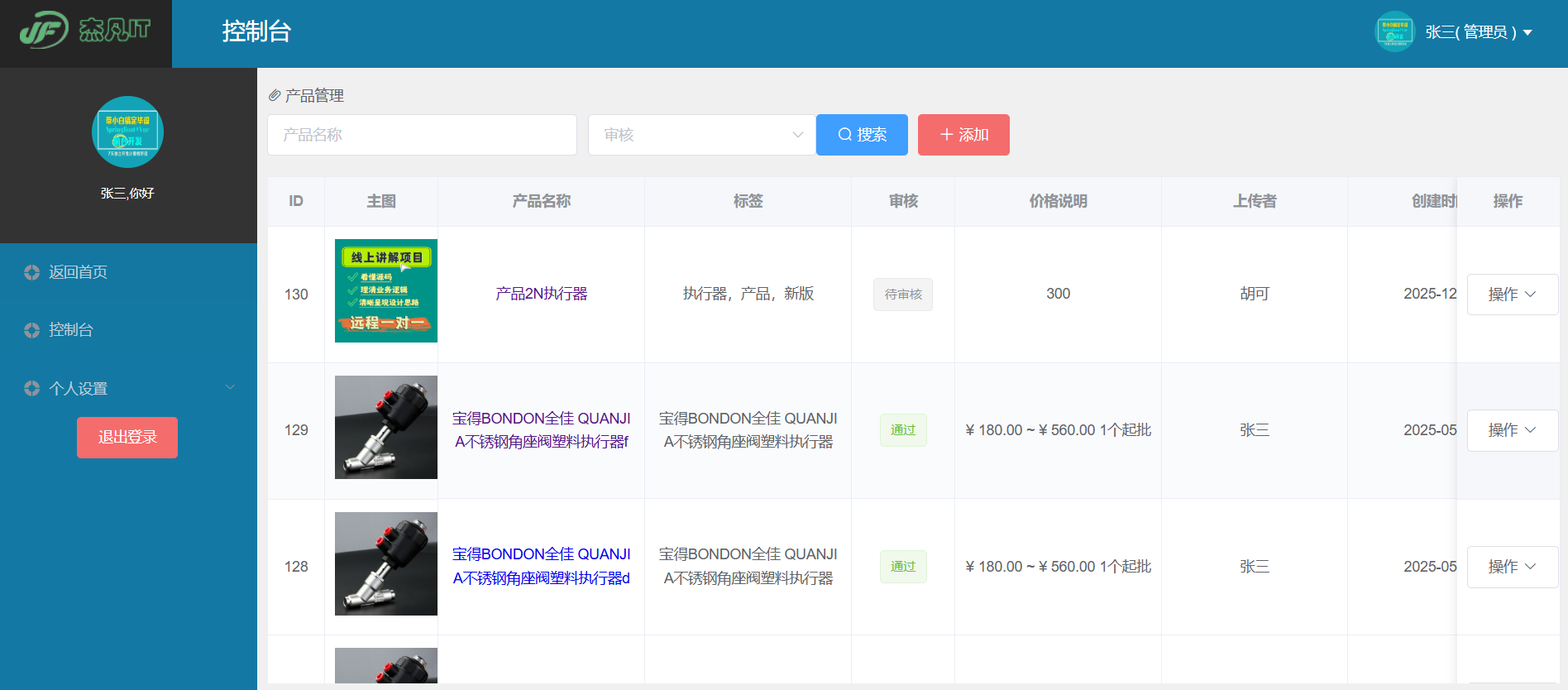Click the 价格说明 column header

coord(1059,201)
